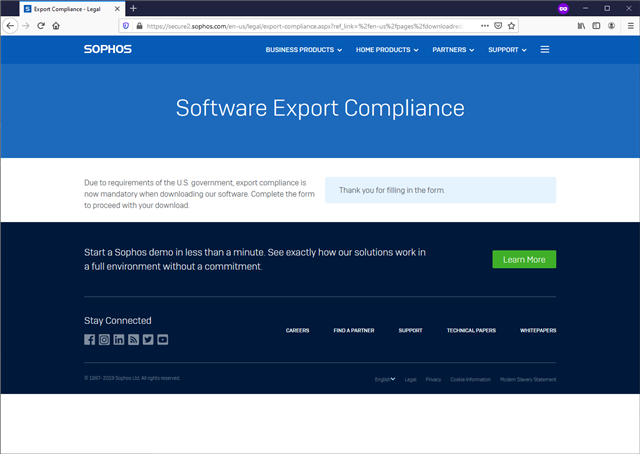View site security padlock info

(139, 26)
